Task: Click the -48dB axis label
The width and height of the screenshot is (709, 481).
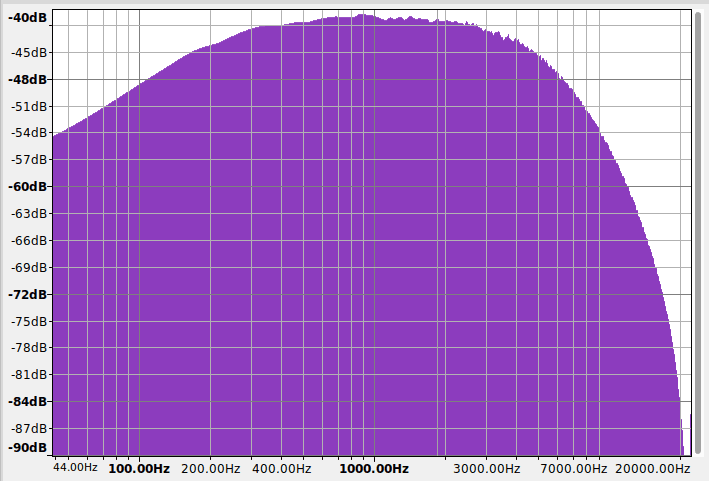Action: (28, 80)
